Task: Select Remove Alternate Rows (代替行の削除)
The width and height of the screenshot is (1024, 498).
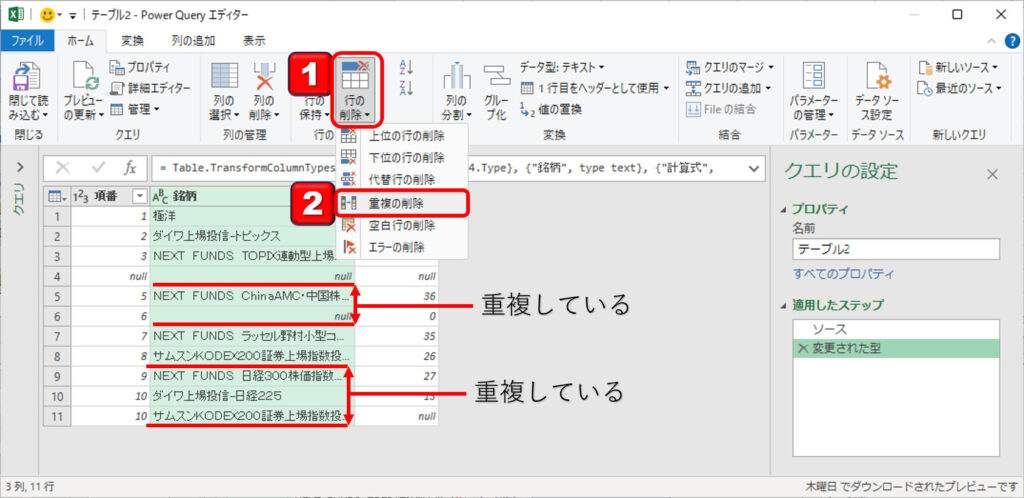Action: tap(402, 179)
